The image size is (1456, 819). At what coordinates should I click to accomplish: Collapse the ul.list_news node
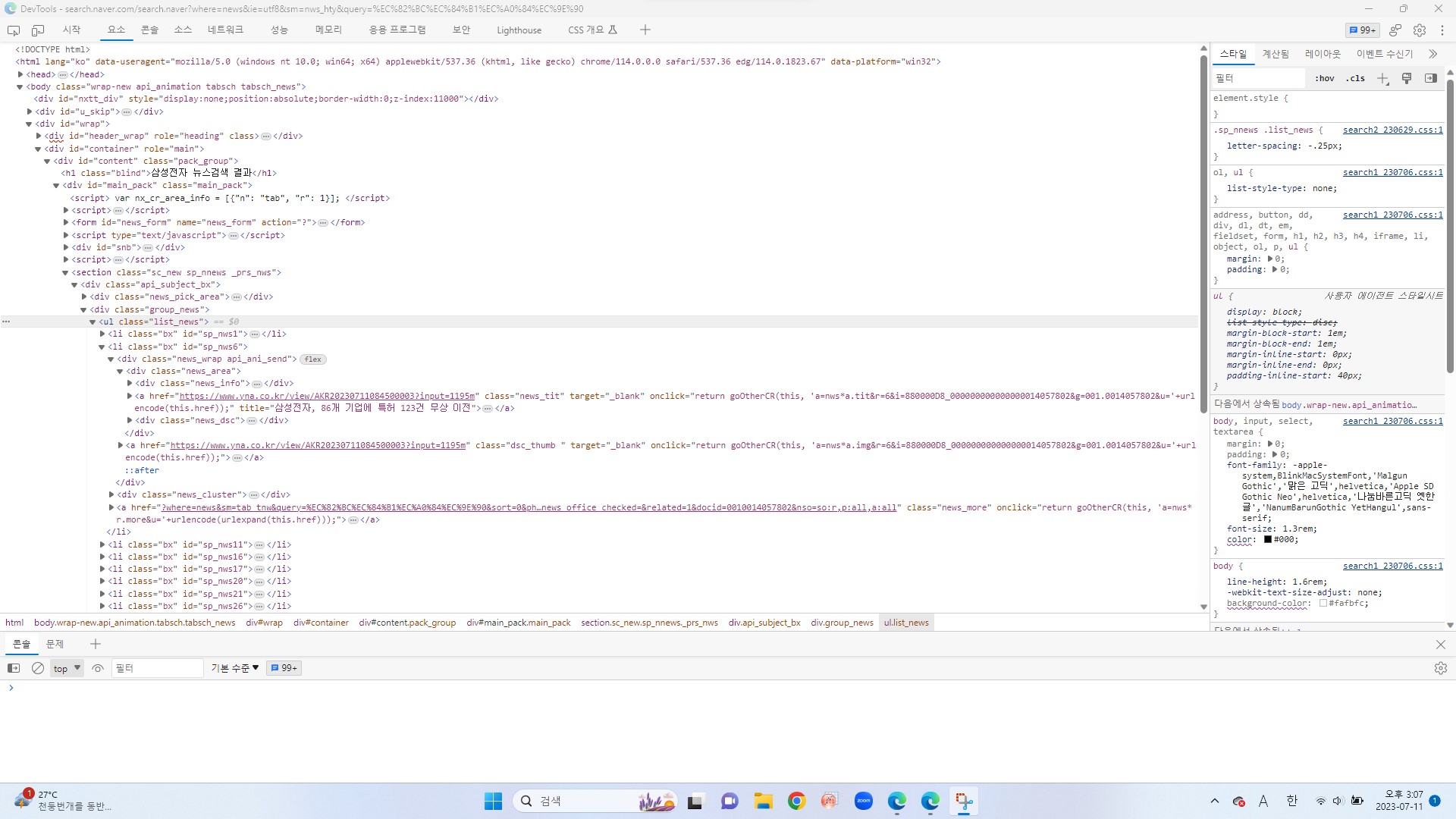[x=93, y=322]
